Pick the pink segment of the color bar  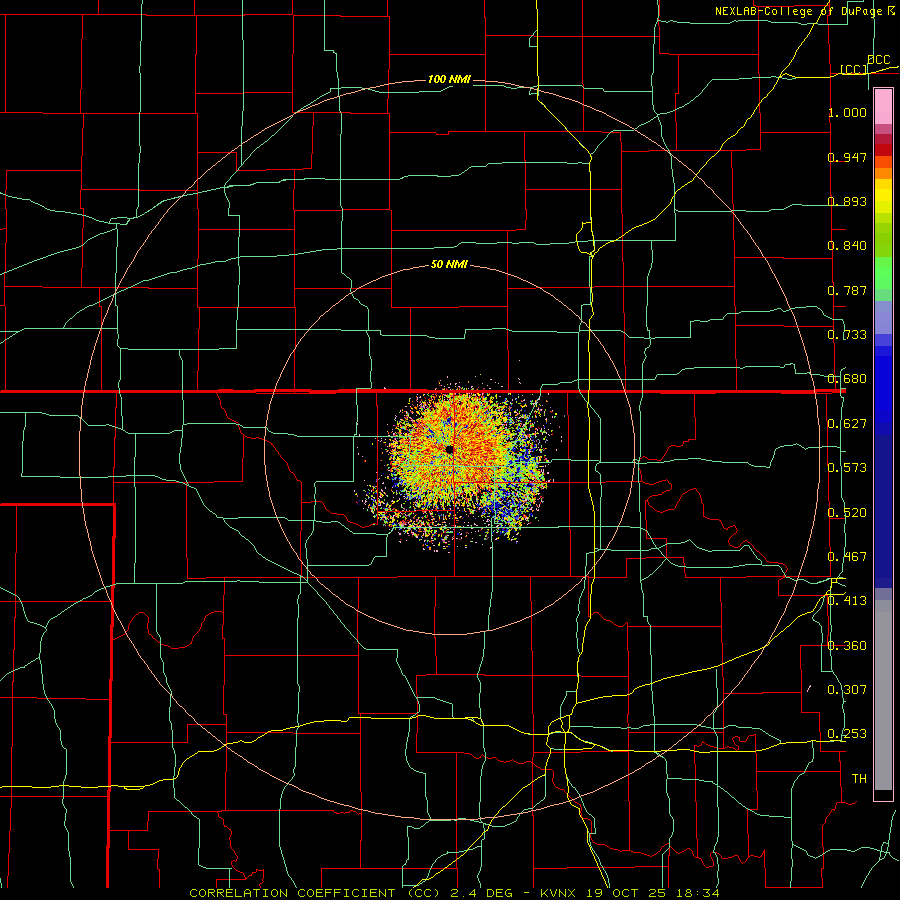[883, 107]
